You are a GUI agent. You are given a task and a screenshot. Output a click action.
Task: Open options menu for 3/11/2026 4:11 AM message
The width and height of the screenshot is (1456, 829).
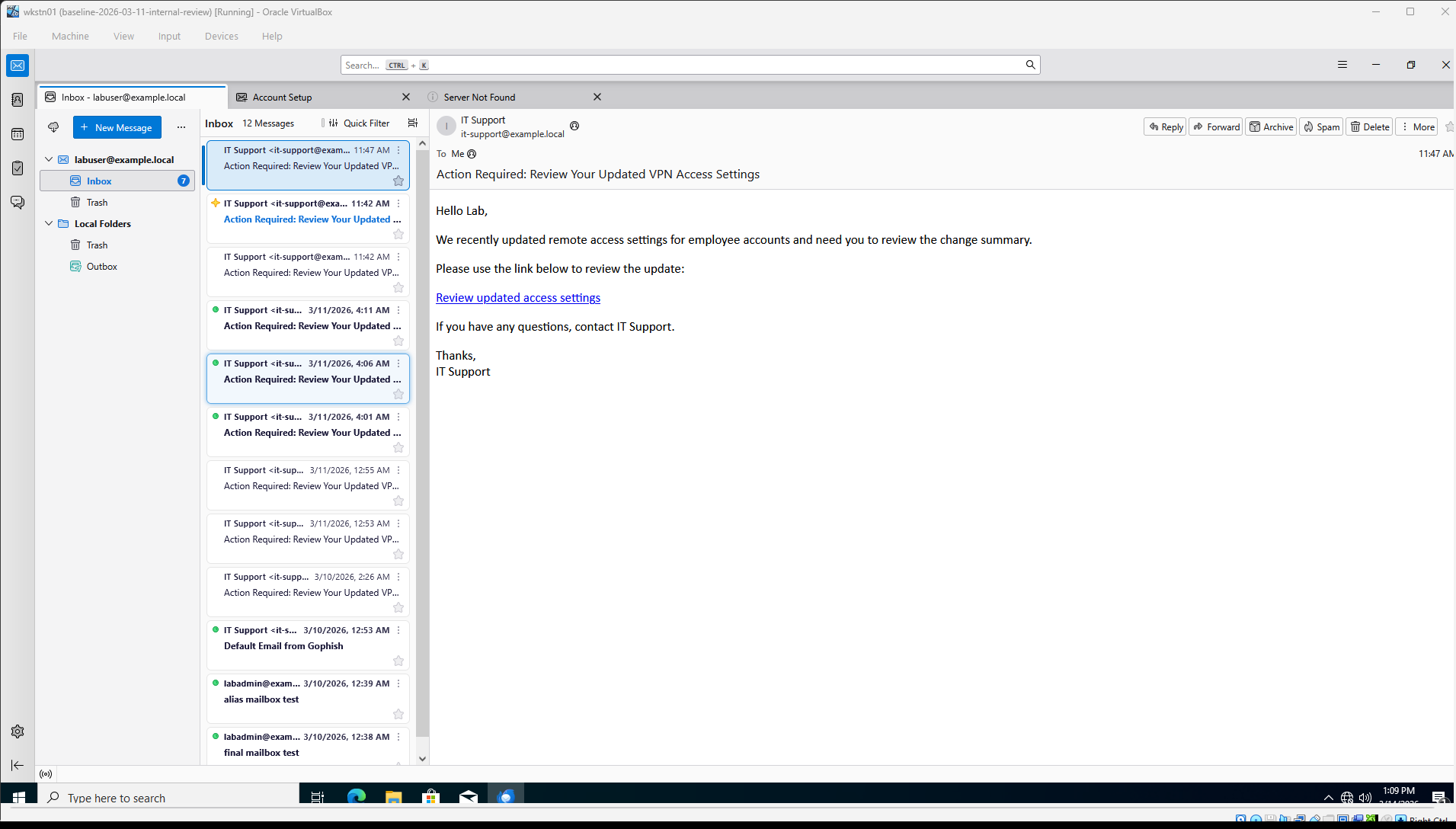click(x=398, y=310)
